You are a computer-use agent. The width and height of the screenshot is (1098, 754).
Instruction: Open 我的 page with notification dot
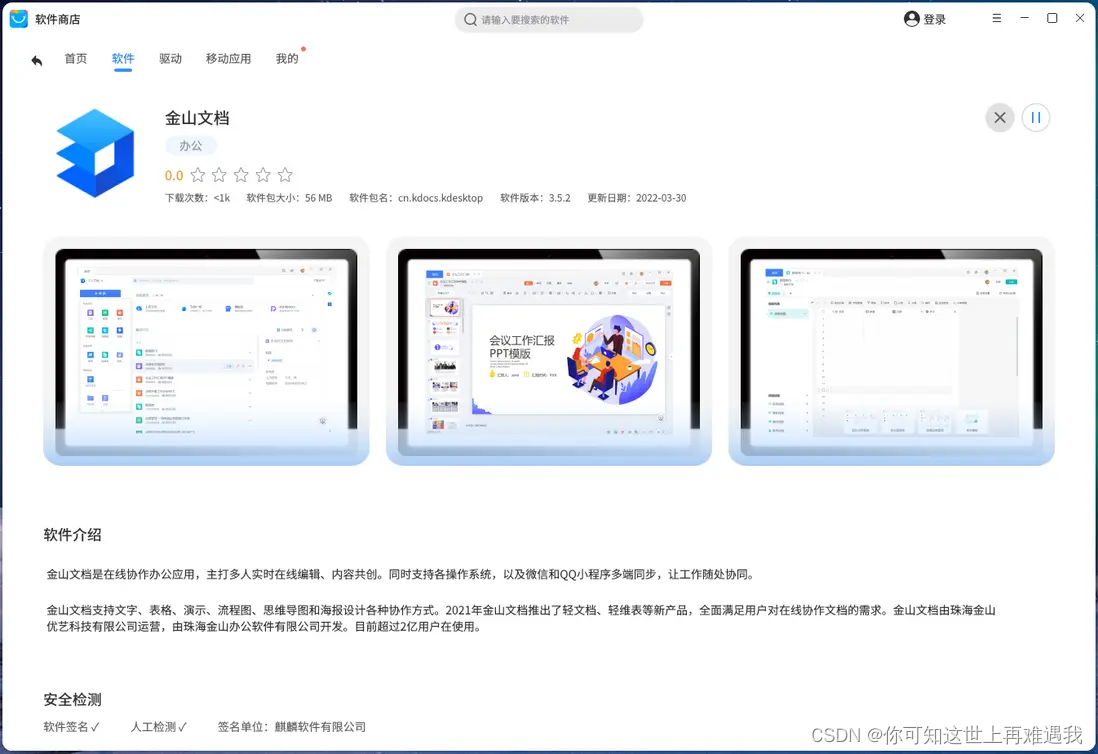click(287, 59)
